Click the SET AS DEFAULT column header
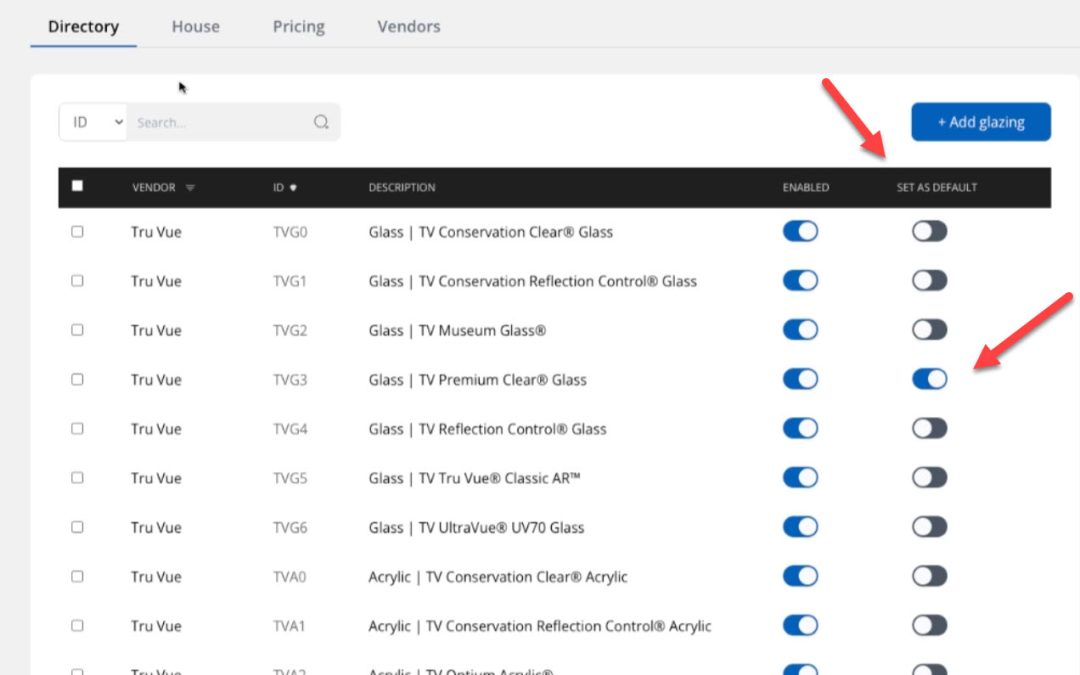Image resolution: width=1080 pixels, height=675 pixels. click(x=937, y=187)
